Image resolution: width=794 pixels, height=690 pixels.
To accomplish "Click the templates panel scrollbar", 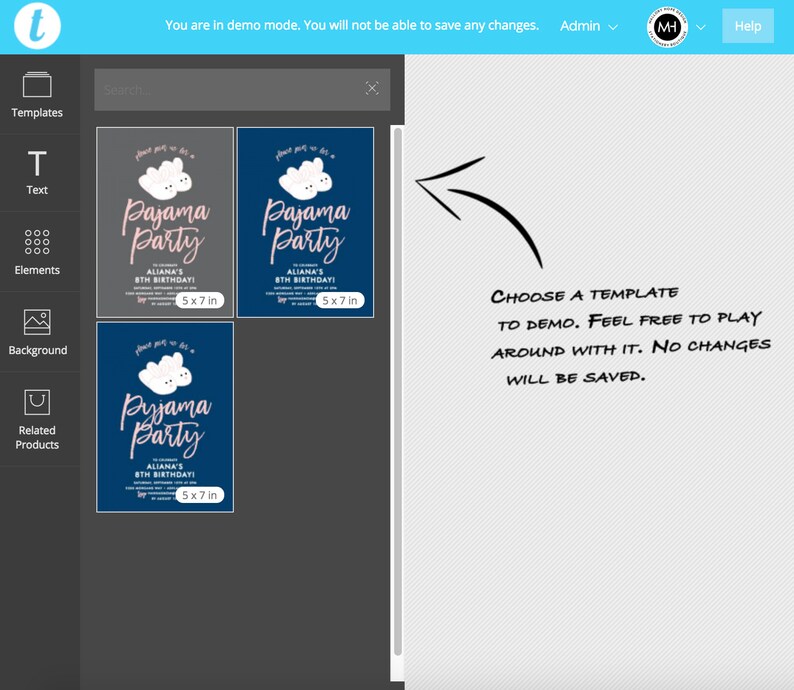I will pos(398,392).
